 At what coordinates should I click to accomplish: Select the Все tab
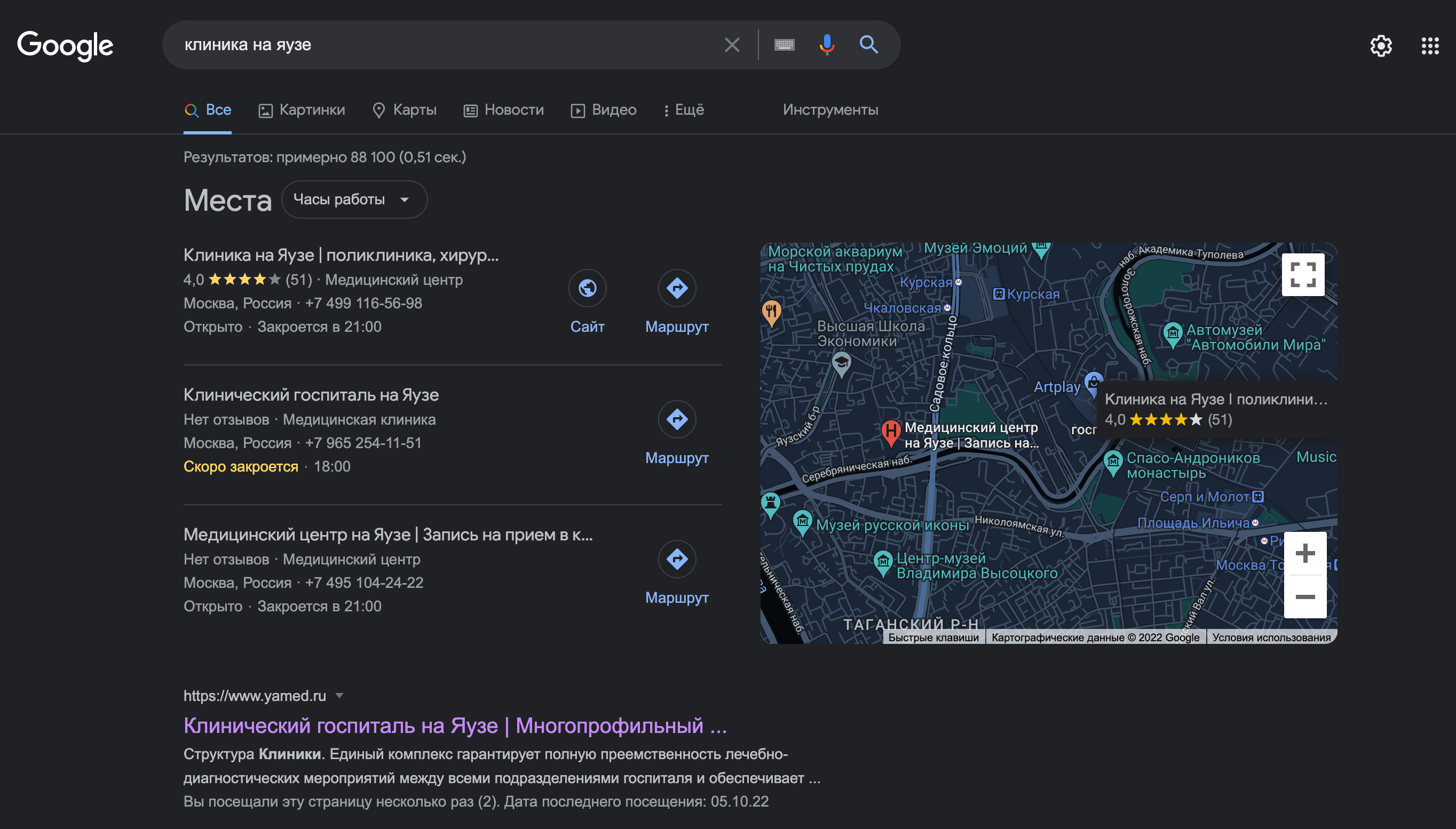208,110
